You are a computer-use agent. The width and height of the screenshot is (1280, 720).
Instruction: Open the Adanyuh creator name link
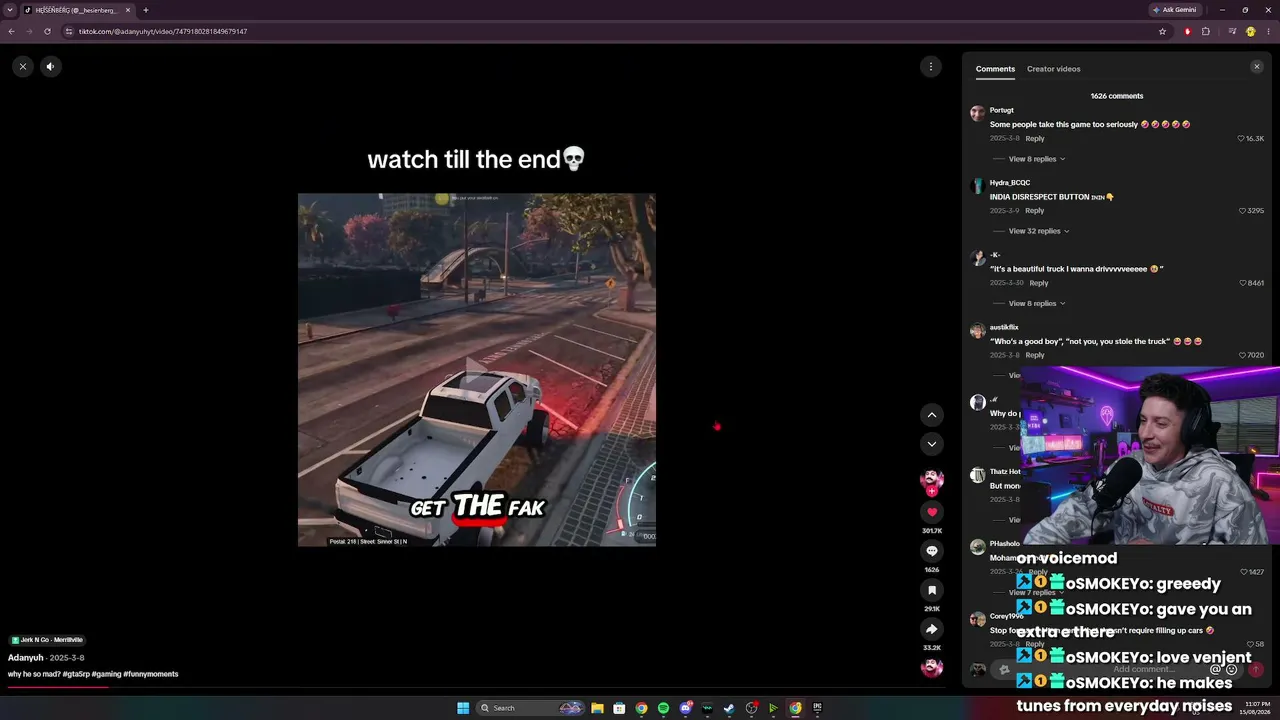26,658
